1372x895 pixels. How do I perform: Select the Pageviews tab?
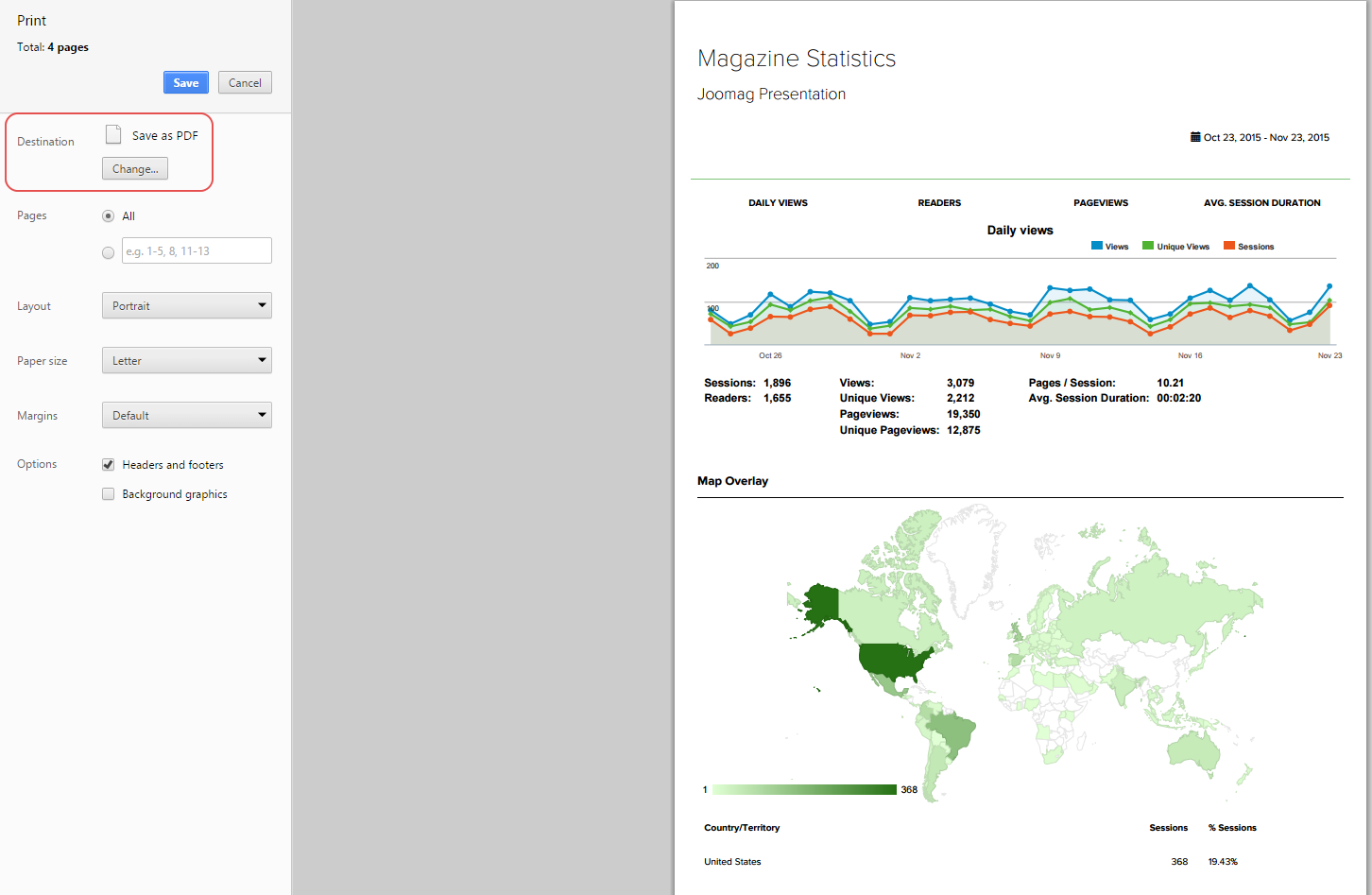[1101, 203]
